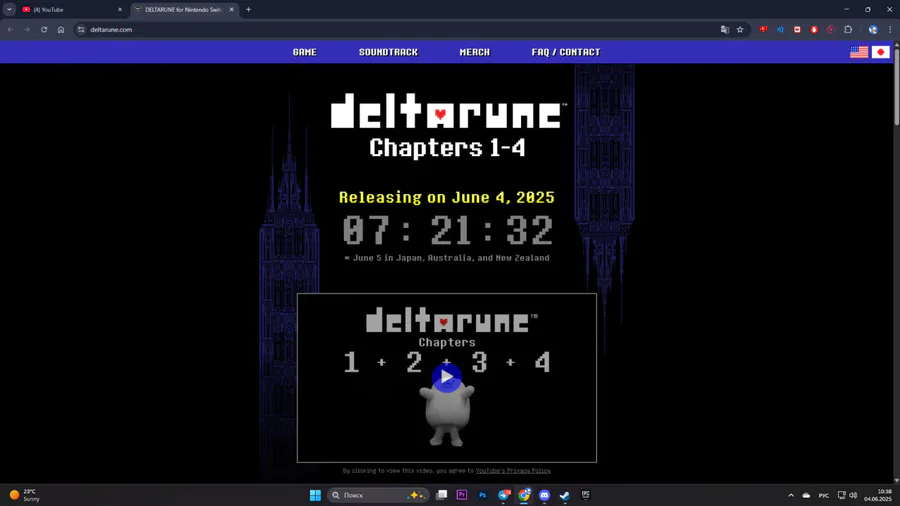
Task: Click the Deltarune Chapters 1-4 logo
Action: (x=448, y=126)
